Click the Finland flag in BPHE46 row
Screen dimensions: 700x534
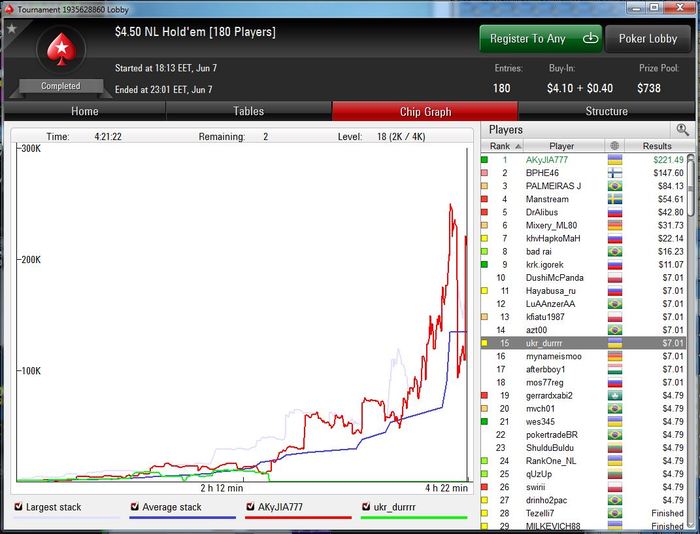click(615, 173)
